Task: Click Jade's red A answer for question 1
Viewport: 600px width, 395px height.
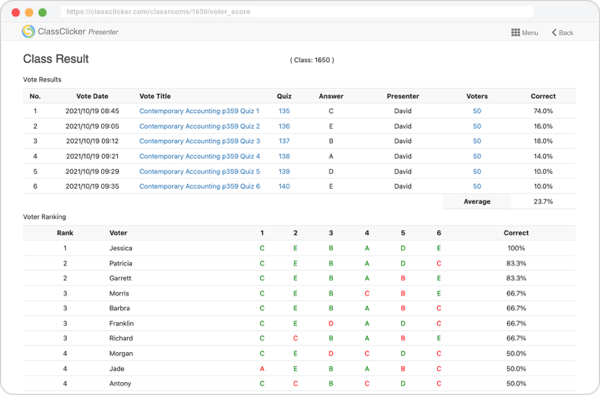Action: [262, 369]
